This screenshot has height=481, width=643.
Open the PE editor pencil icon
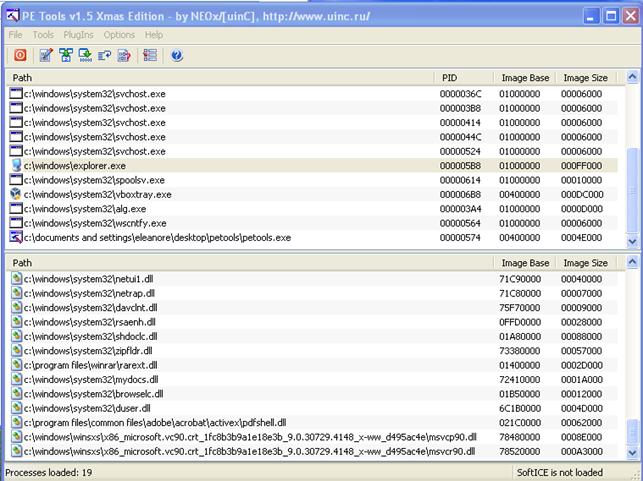(48, 55)
